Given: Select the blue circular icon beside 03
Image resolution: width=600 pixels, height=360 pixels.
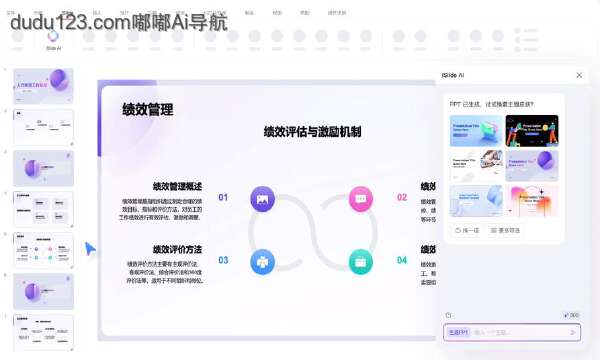Looking at the screenshot, I should tap(262, 262).
